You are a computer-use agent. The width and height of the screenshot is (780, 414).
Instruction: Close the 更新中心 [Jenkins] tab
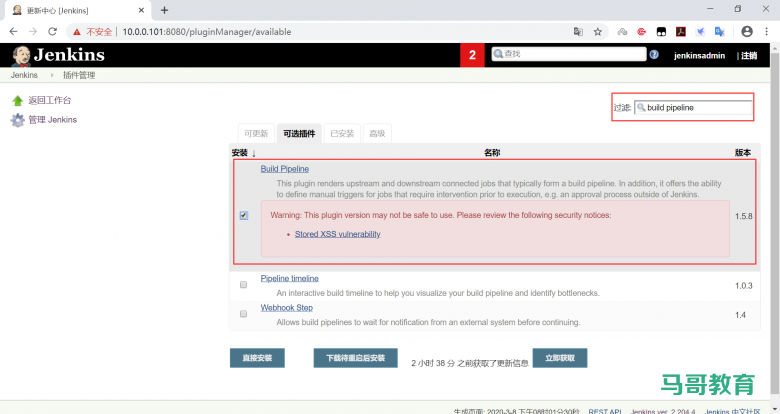[x=141, y=10]
